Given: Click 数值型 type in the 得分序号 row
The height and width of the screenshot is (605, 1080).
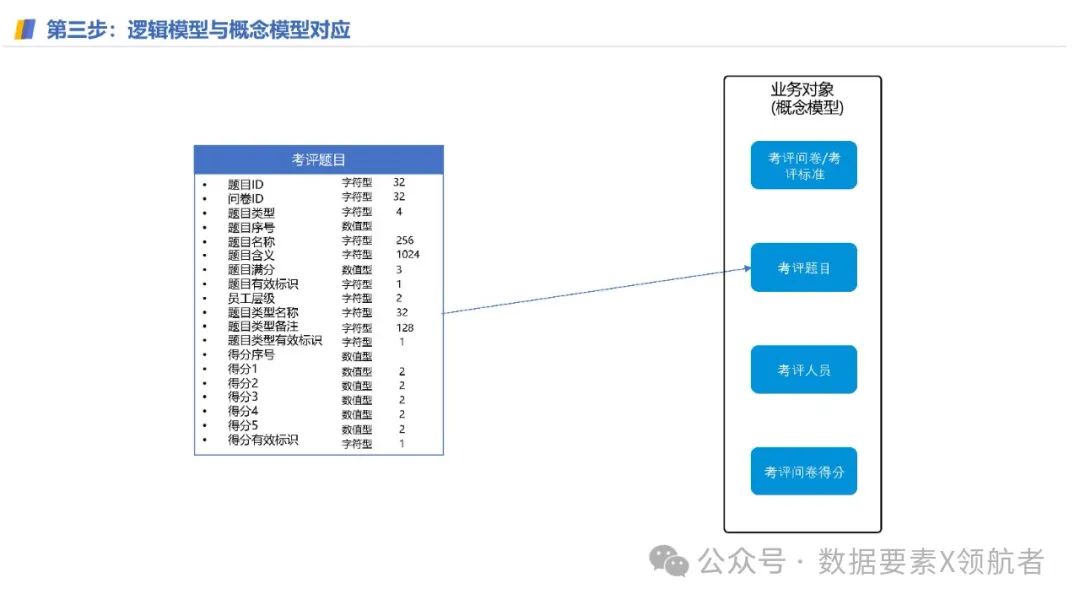Looking at the screenshot, I should [x=357, y=356].
